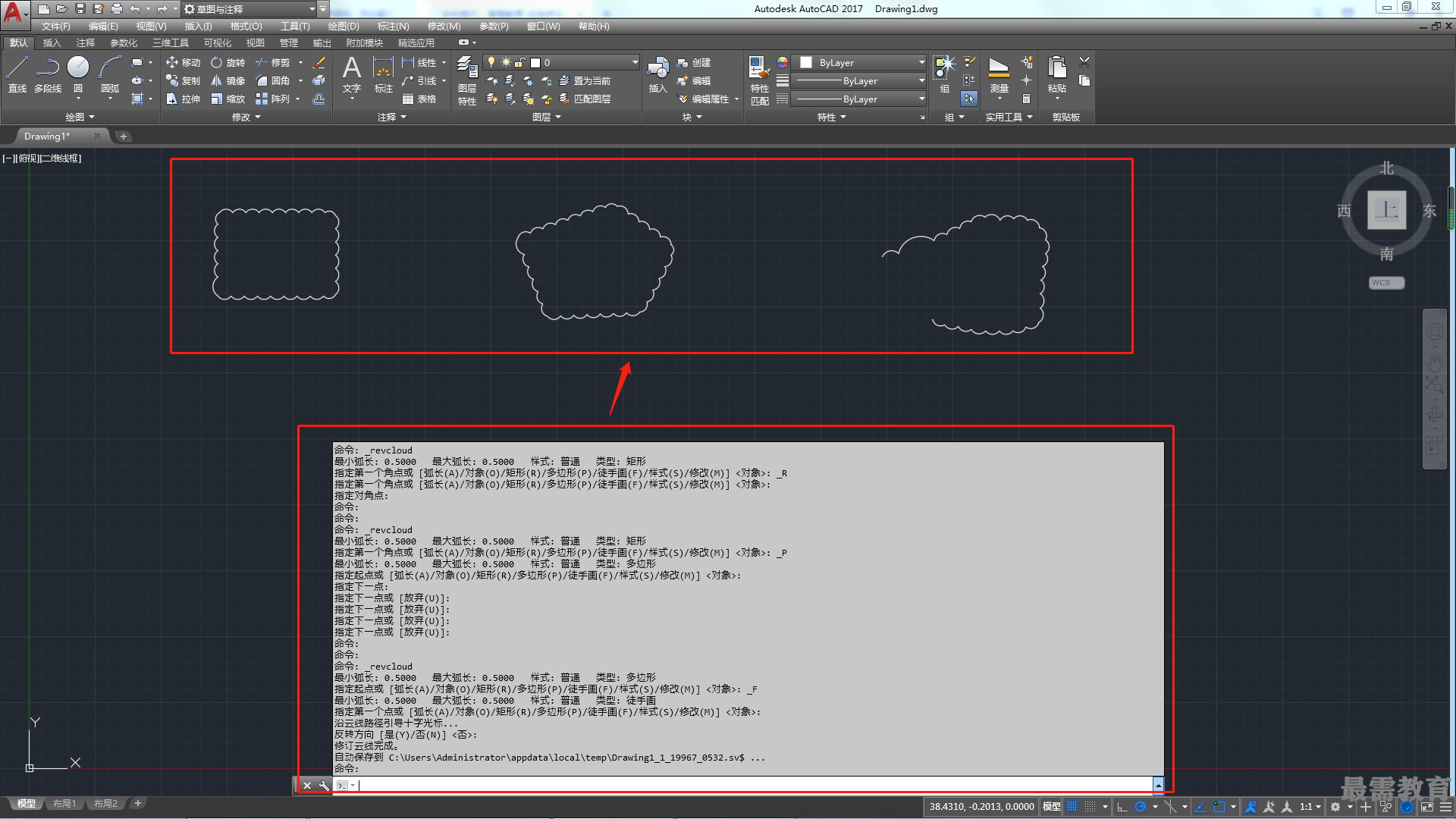
Task: Open the Modify (修改) menu in menu bar
Action: tap(444, 26)
